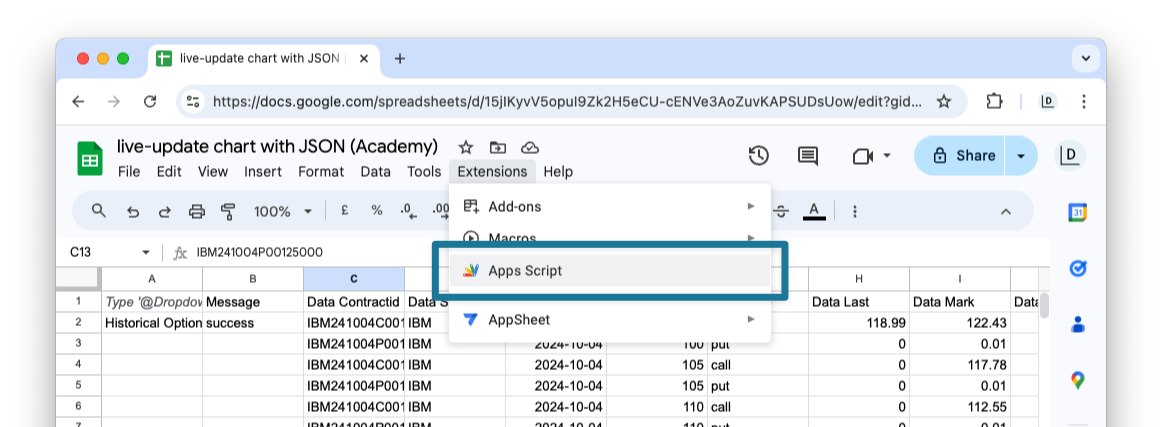Open the Edit menu
The image size is (1162, 427).
click(x=169, y=171)
